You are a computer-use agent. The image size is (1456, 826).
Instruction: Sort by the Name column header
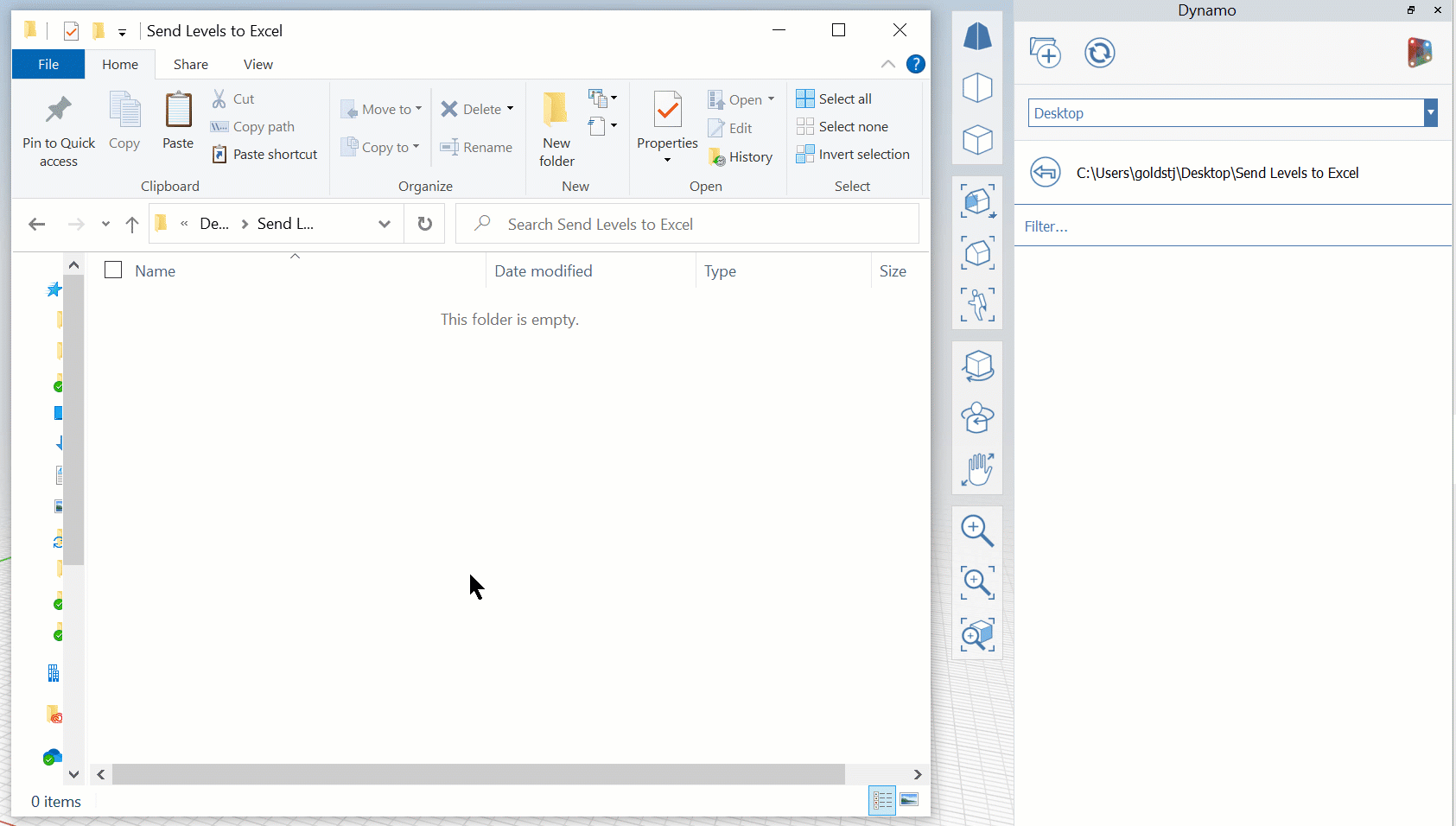[155, 270]
